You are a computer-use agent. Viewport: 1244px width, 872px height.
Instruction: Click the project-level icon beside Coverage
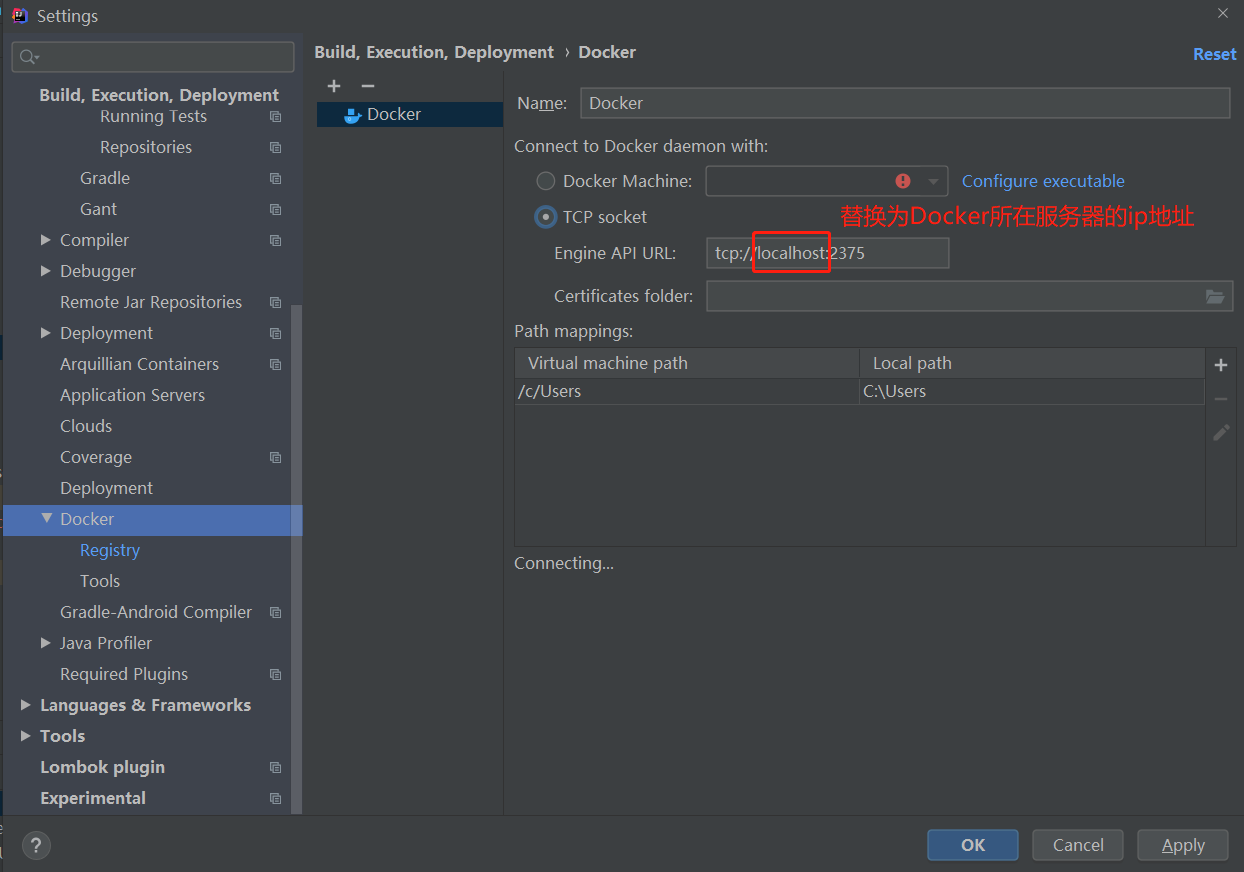point(276,458)
